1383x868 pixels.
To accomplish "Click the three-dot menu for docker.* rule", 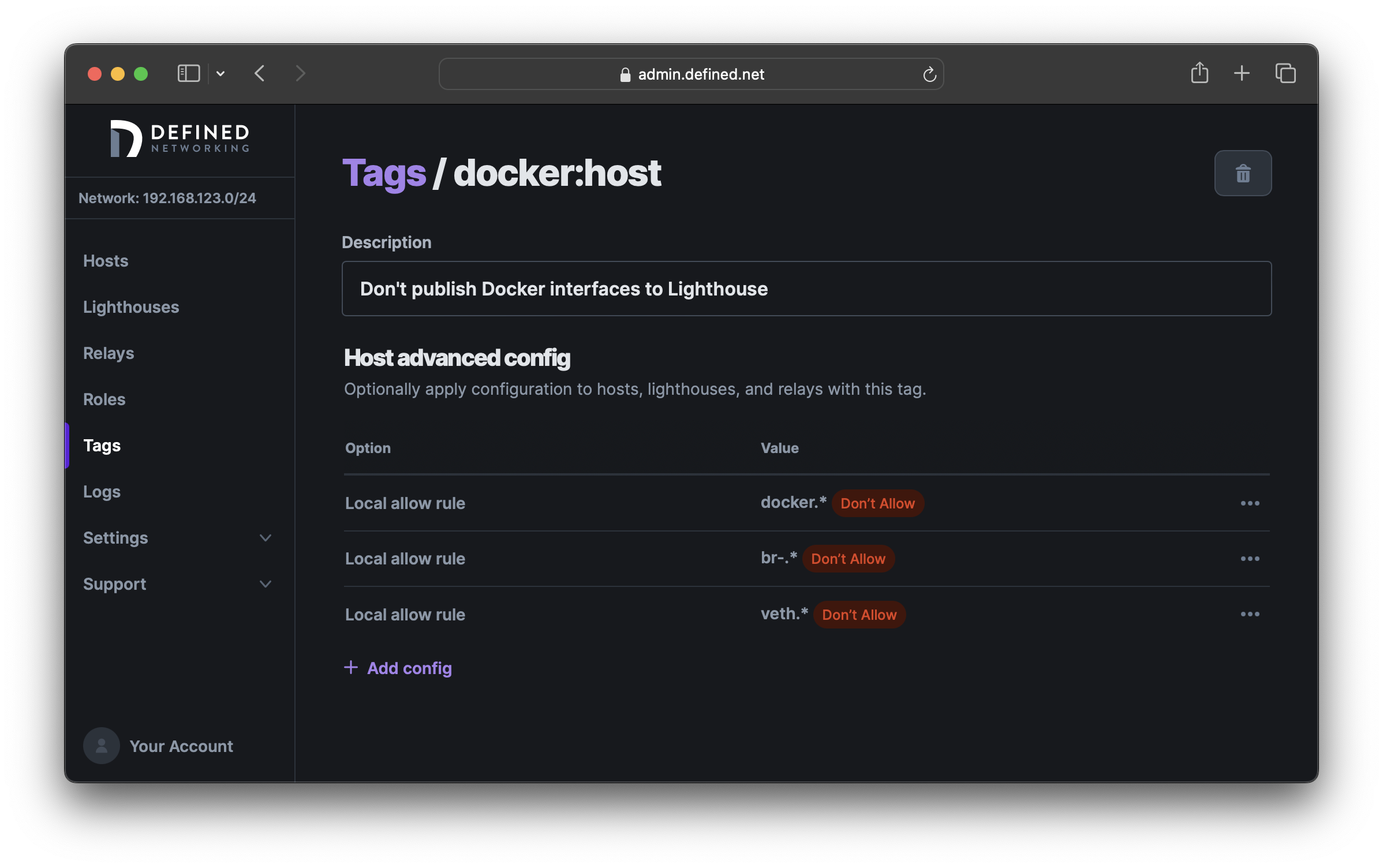I will (1250, 503).
